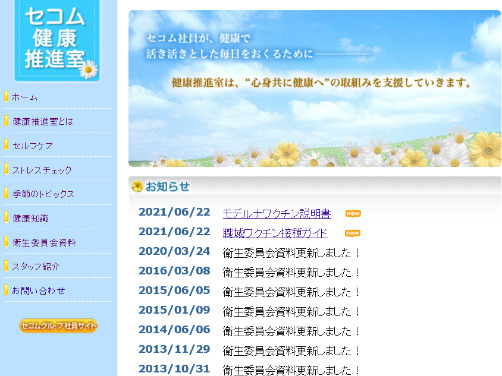Open the セルフケア section
Screen dimensions: 502x376
[32, 145]
